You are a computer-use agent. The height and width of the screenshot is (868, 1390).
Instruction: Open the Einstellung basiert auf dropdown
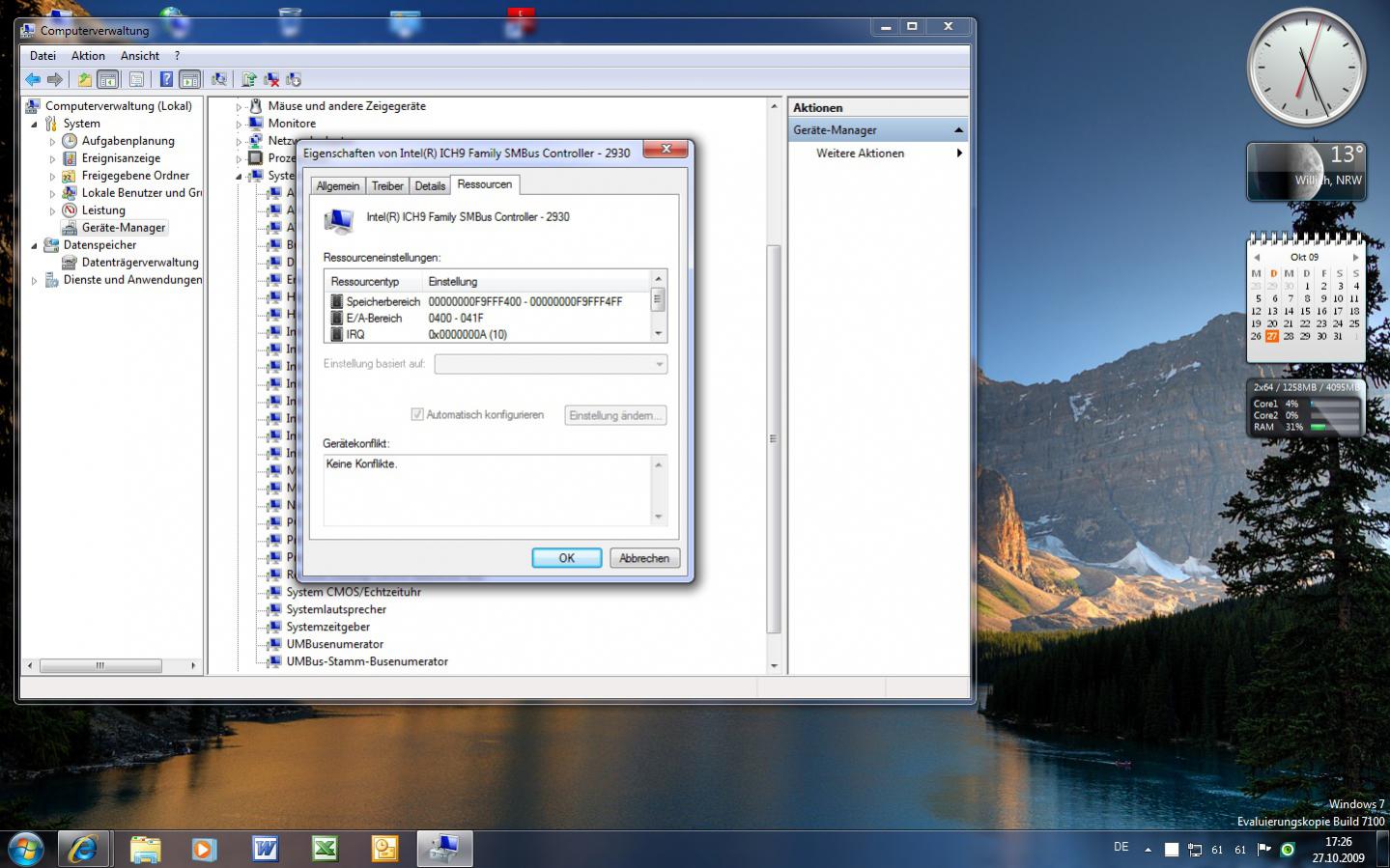tap(551, 364)
